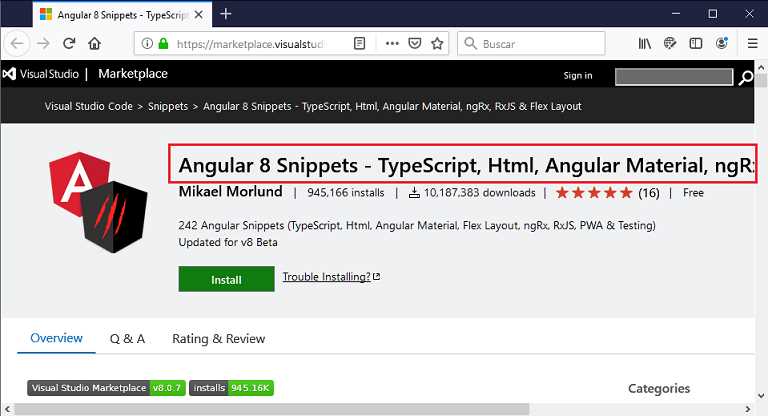
Task: Click the palette extension icon in toolbar
Action: click(x=670, y=44)
